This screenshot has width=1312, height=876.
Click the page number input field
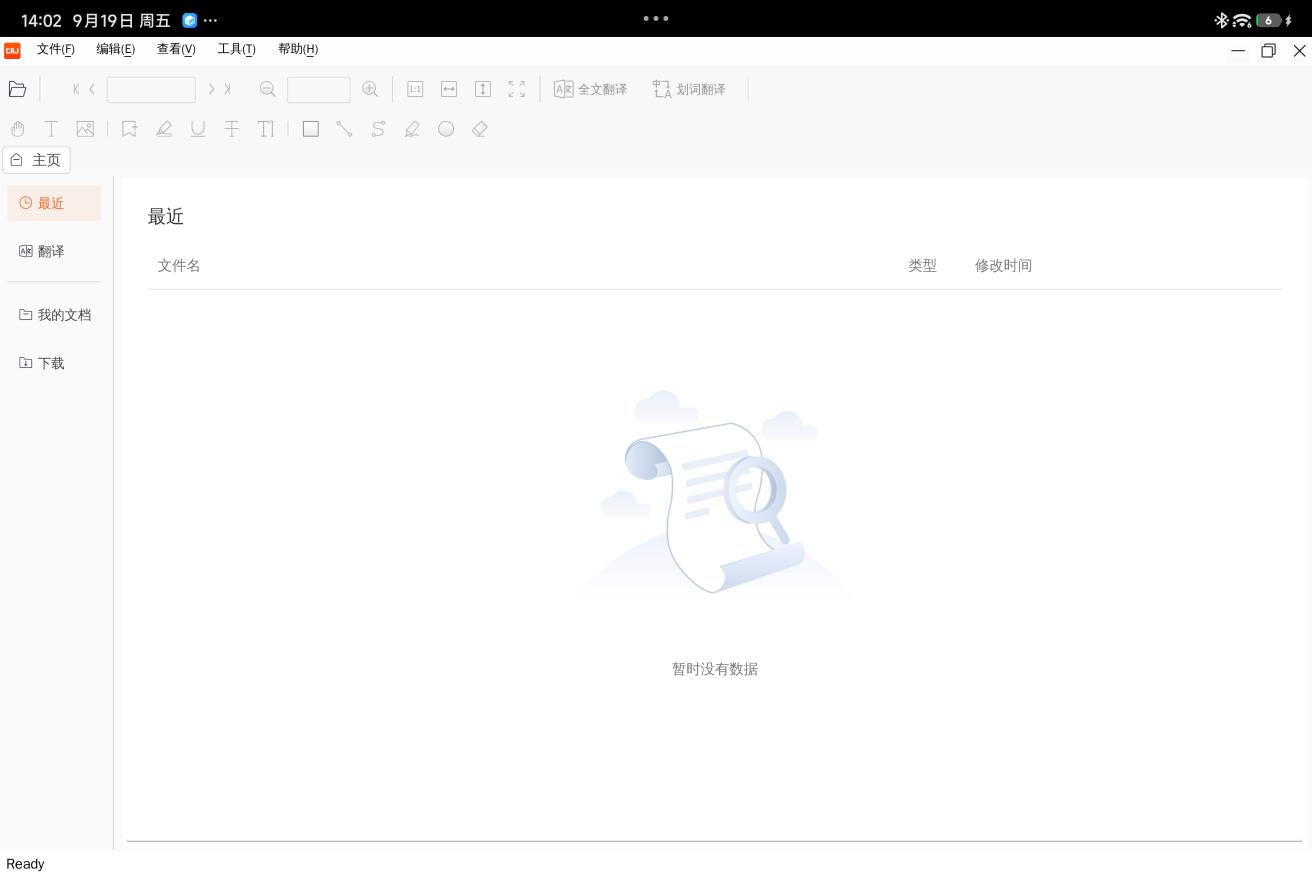pyautogui.click(x=151, y=89)
